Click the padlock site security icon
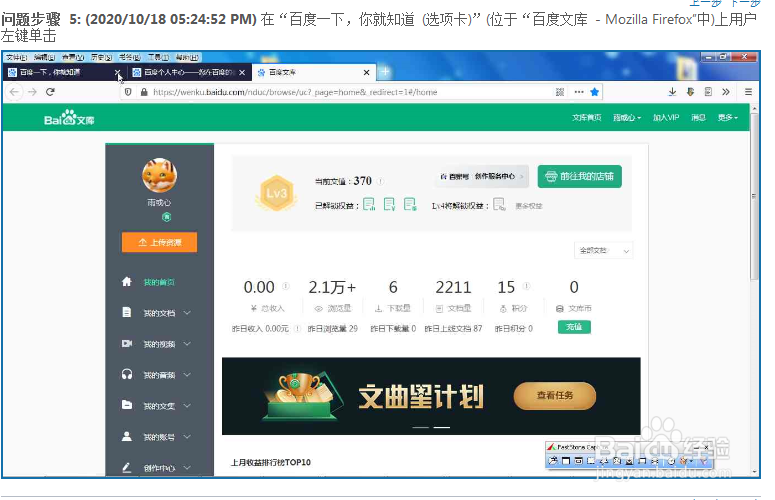The width and height of the screenshot is (775, 500). point(144,92)
